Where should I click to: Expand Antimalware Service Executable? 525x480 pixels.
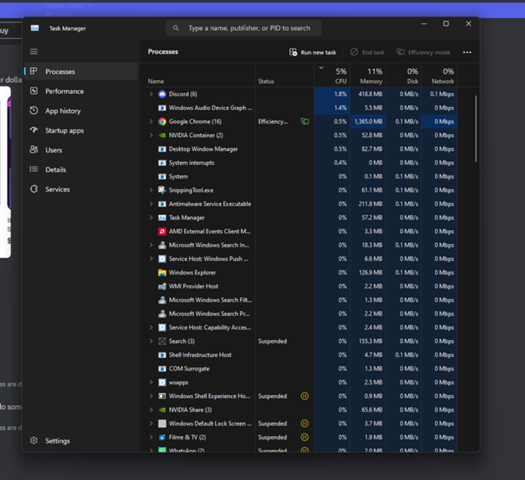tap(151, 204)
